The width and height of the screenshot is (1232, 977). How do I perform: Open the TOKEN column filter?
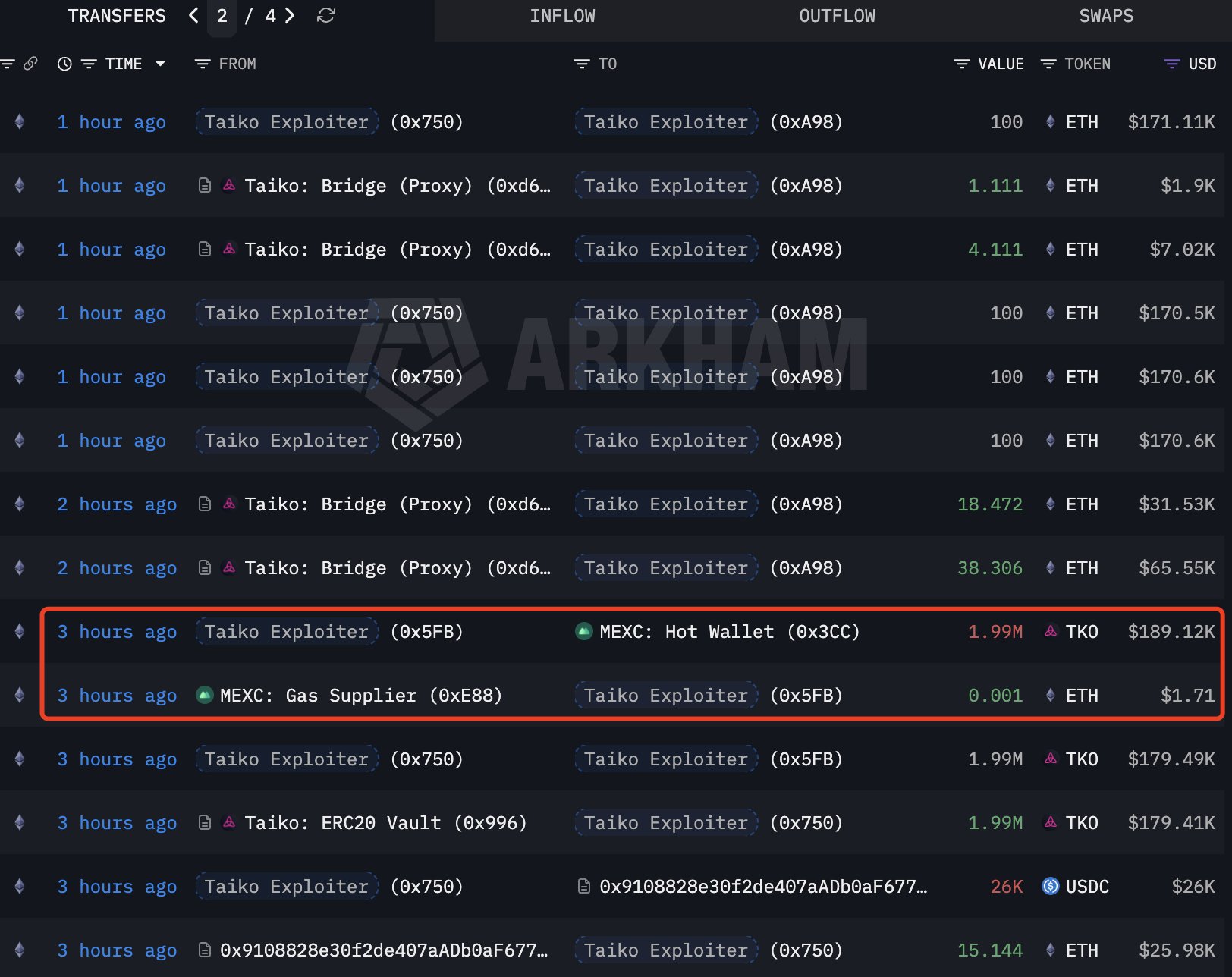pos(1048,64)
